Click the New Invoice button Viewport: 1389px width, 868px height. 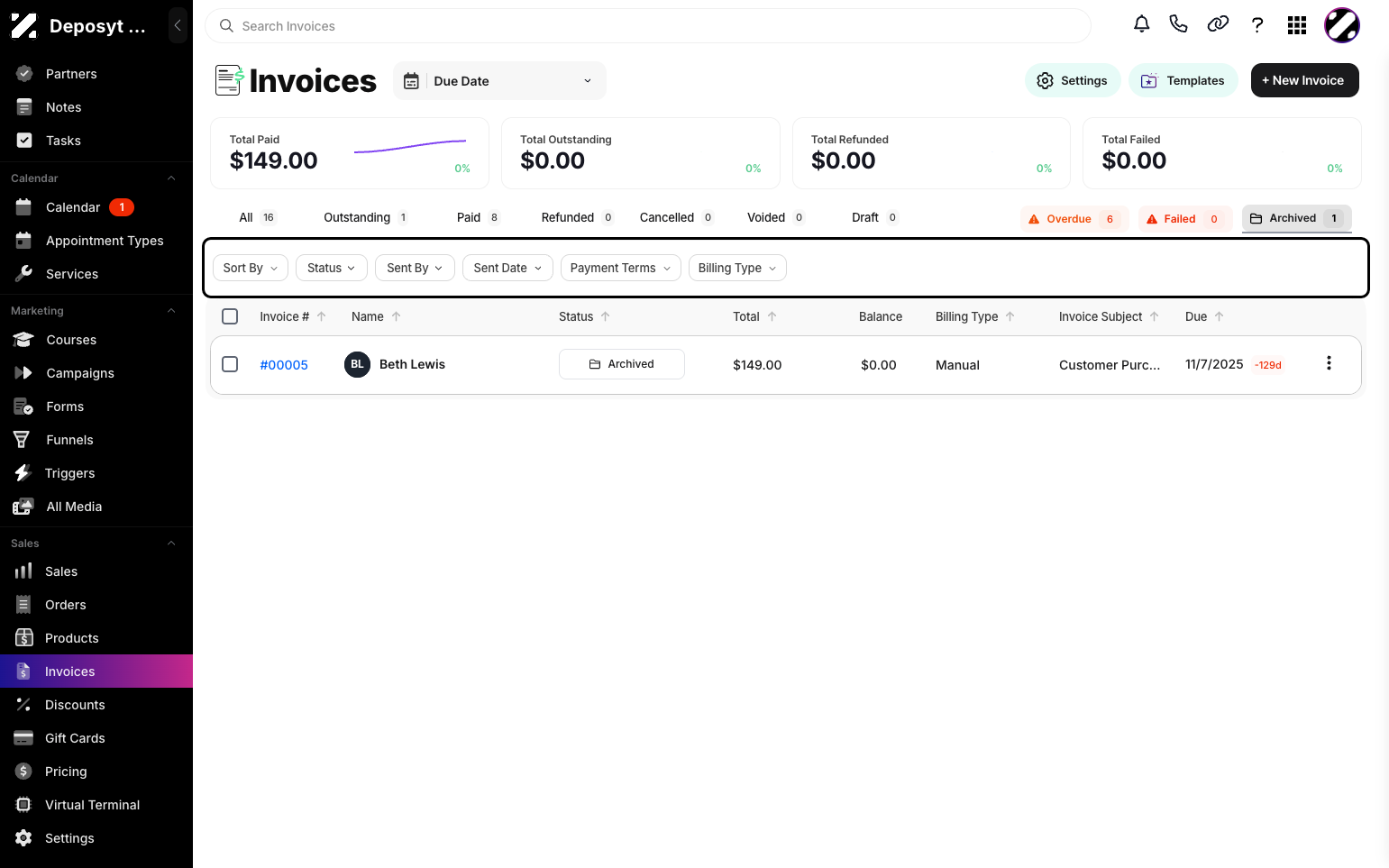click(1304, 80)
